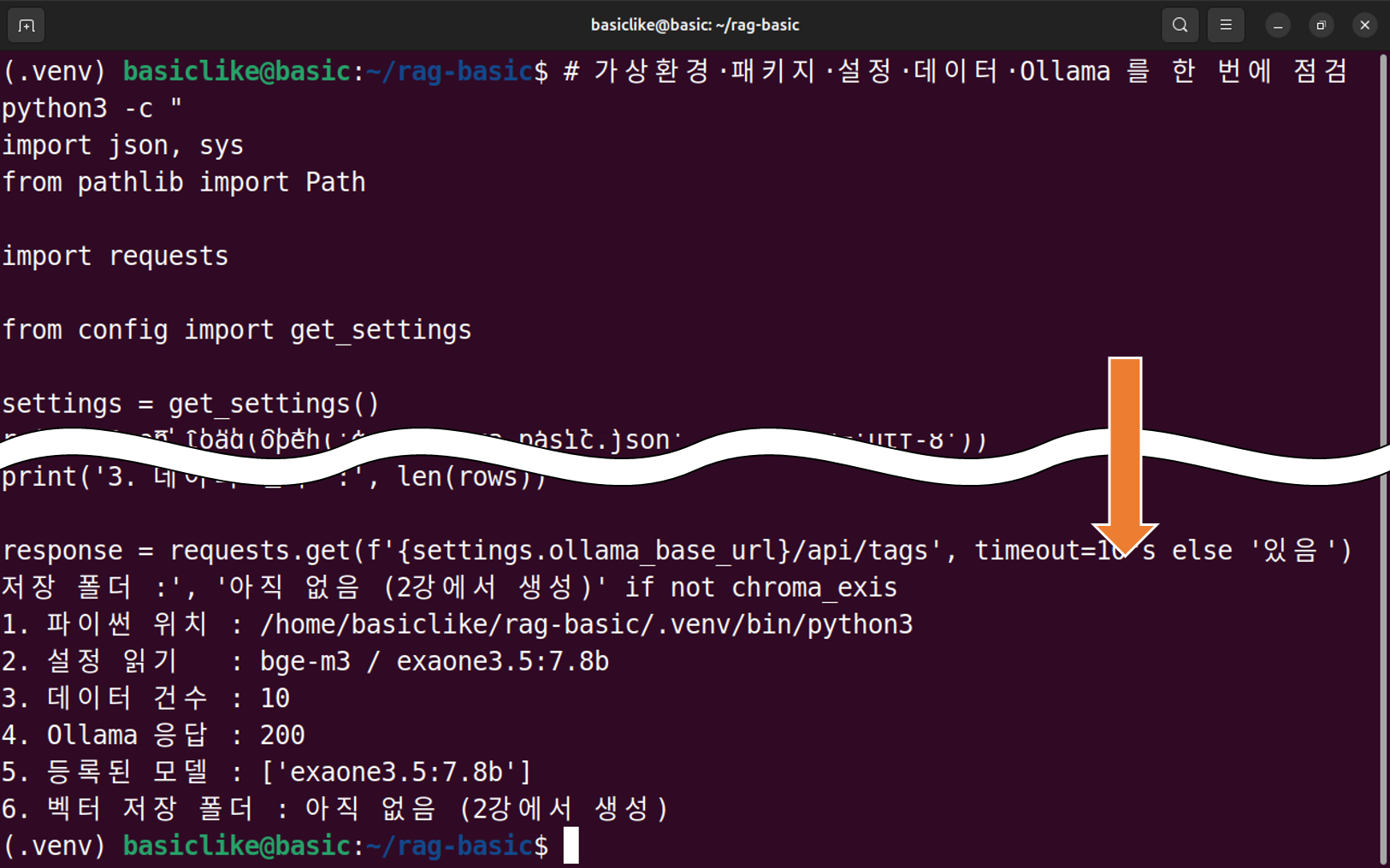Click the line 'import requests'

click(x=115, y=256)
